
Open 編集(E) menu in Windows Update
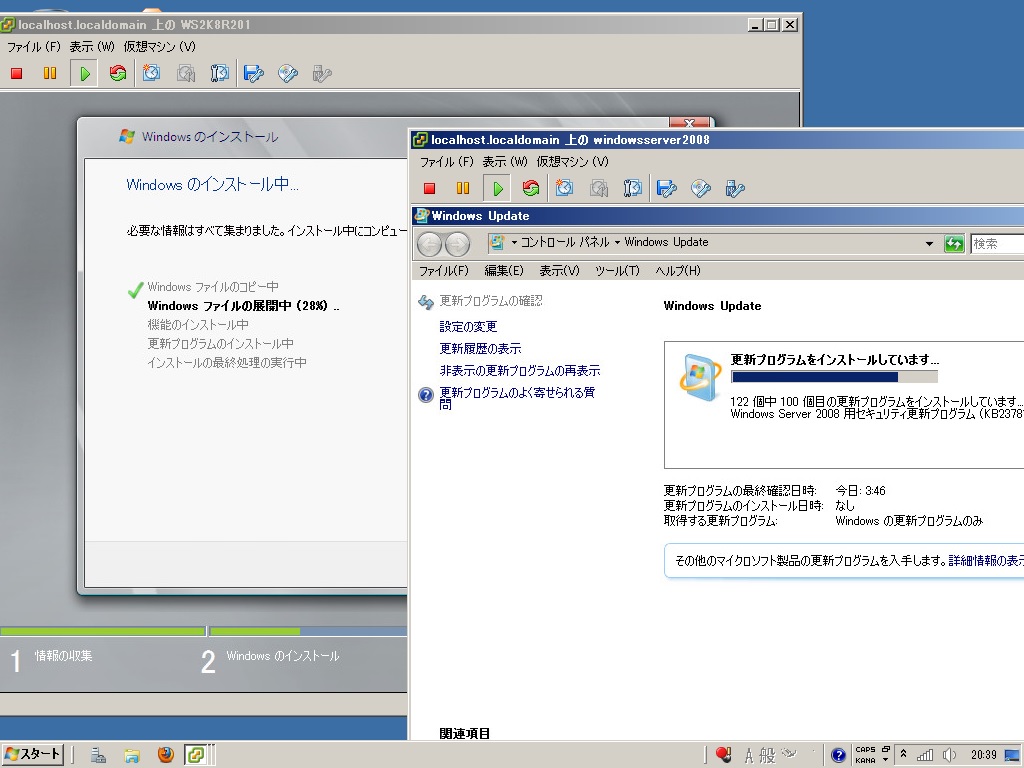point(504,270)
